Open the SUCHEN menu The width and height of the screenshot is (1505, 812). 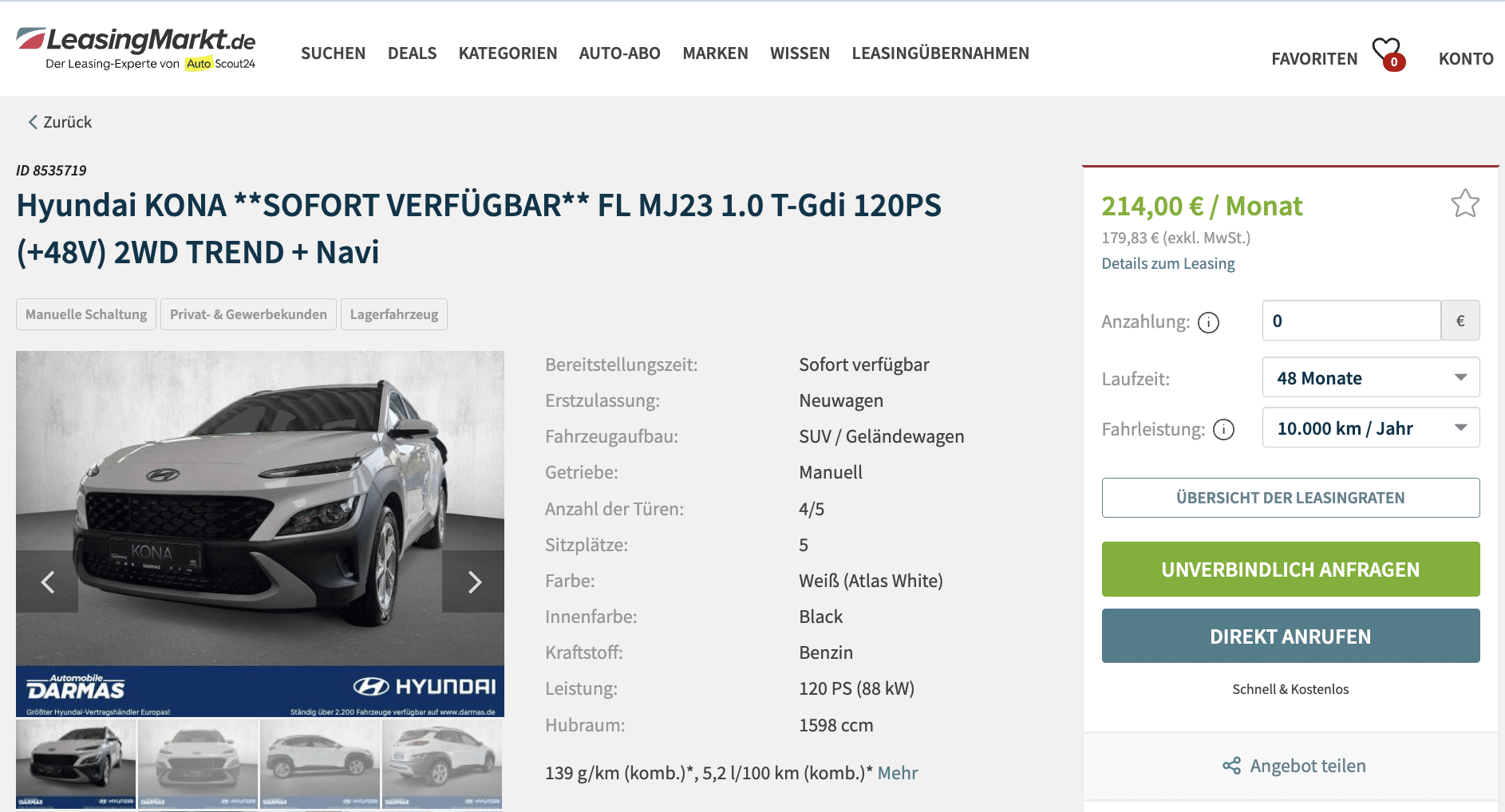pyautogui.click(x=333, y=53)
